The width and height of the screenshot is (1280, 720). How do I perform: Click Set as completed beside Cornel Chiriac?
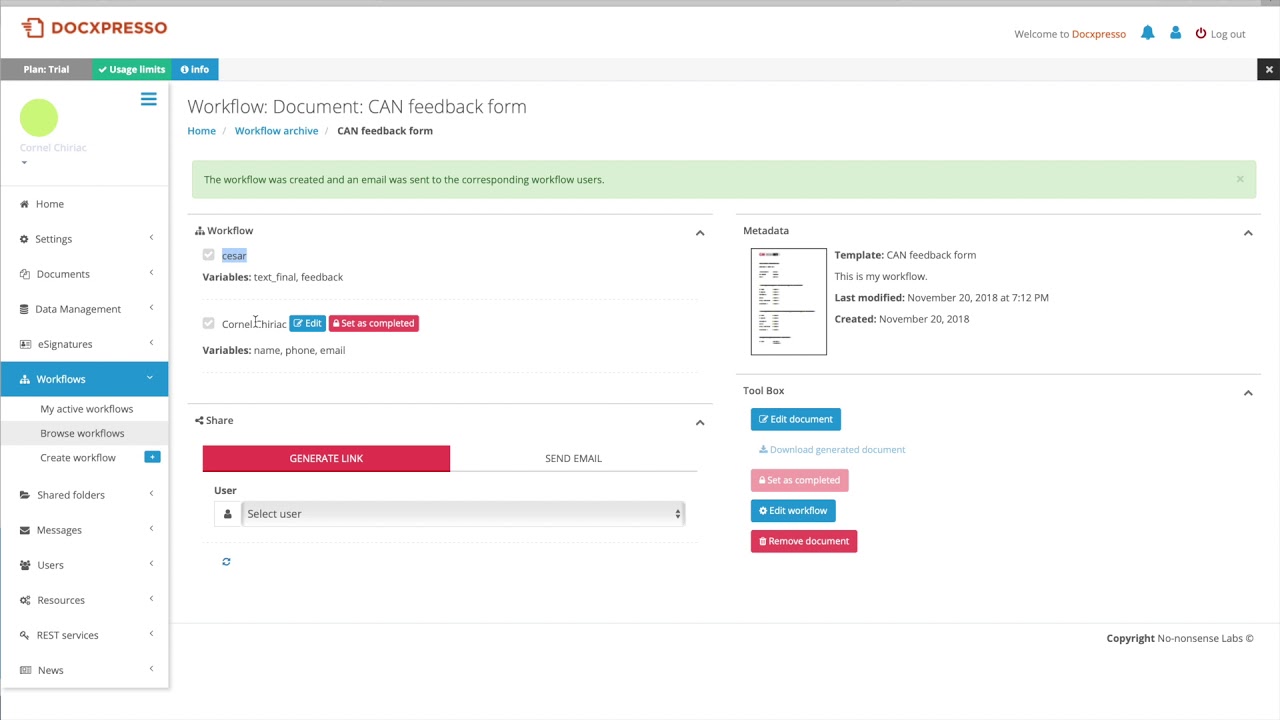click(x=374, y=323)
